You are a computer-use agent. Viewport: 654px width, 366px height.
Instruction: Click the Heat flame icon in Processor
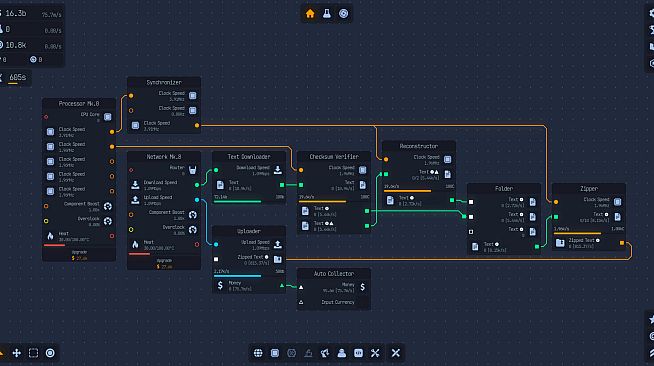coord(50,236)
